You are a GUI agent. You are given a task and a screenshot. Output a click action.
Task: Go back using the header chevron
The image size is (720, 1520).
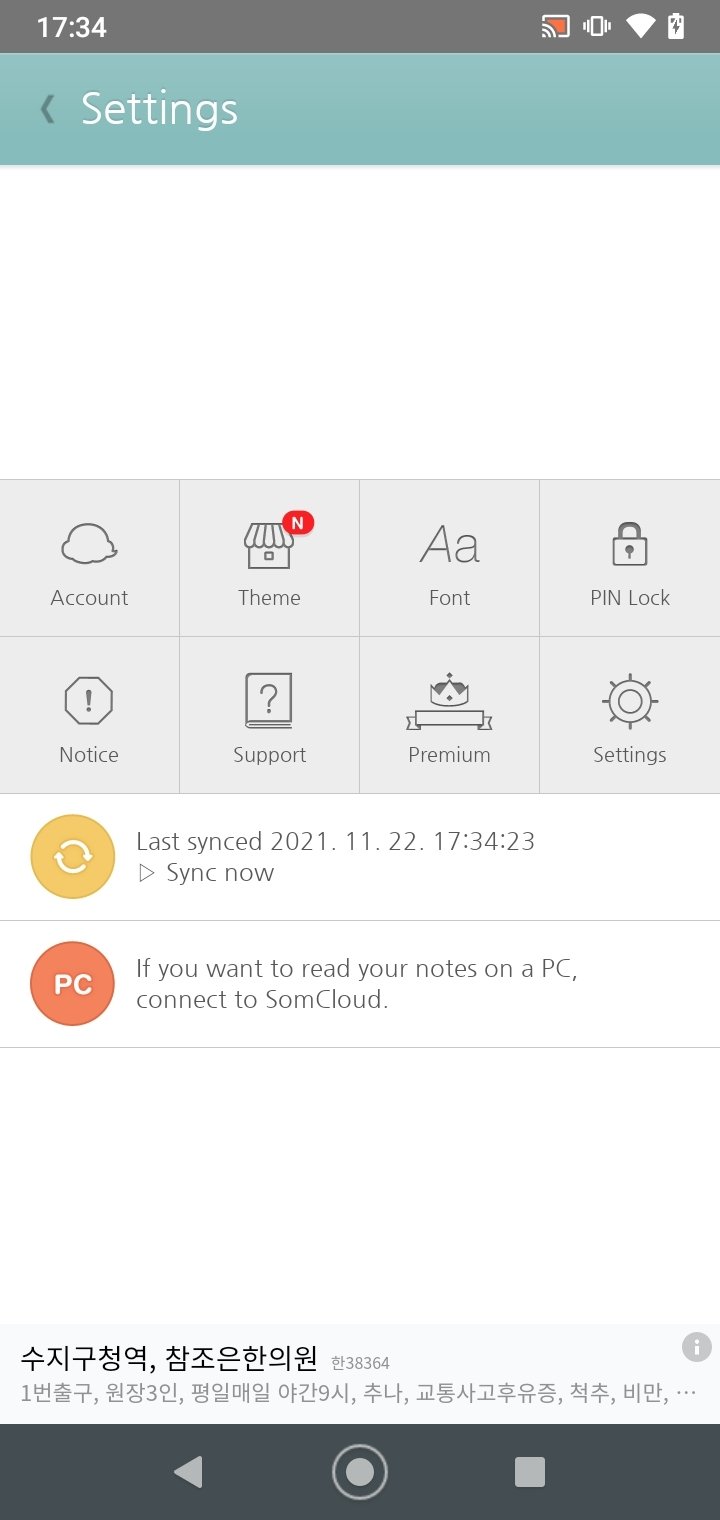click(47, 109)
